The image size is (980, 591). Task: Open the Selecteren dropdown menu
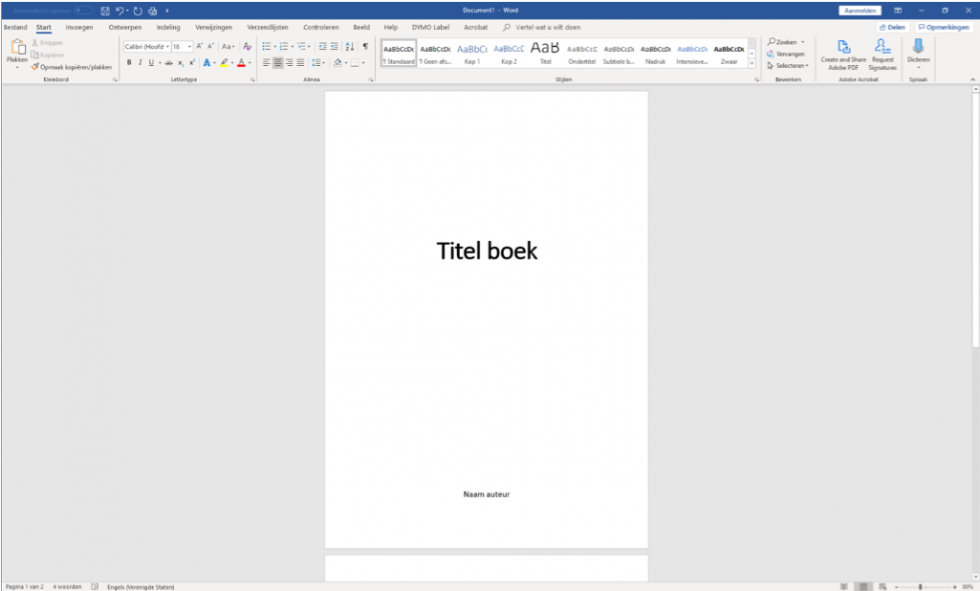pos(790,63)
